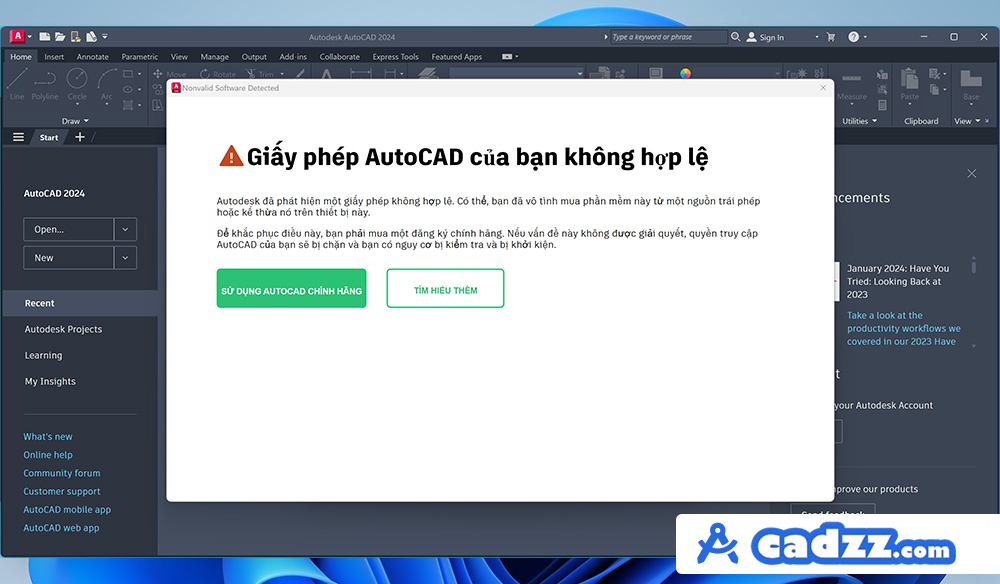The height and width of the screenshot is (584, 1000).
Task: Switch to the Start document tab
Action: coord(48,137)
